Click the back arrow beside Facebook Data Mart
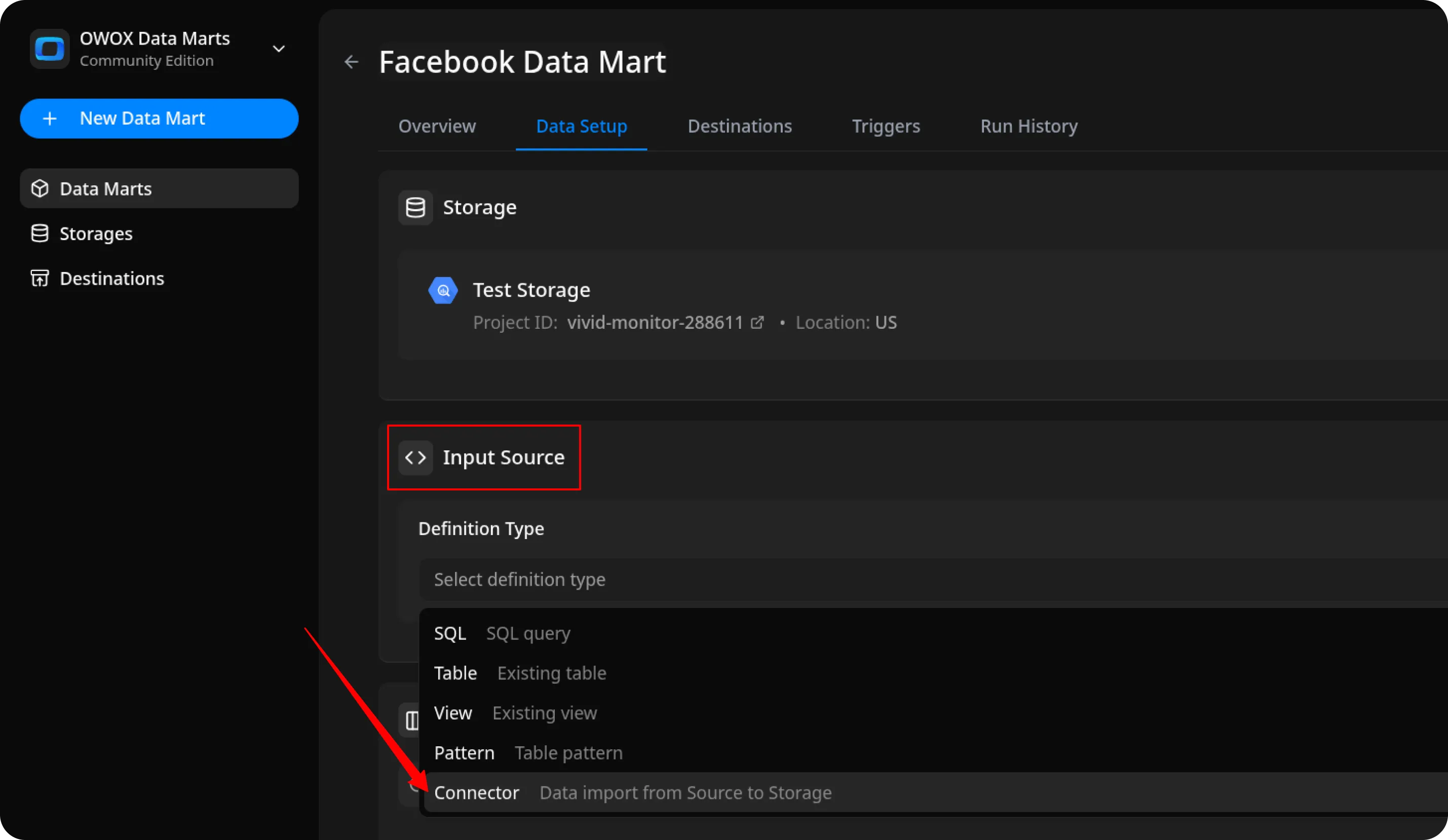This screenshot has height=840, width=1448. coord(351,61)
